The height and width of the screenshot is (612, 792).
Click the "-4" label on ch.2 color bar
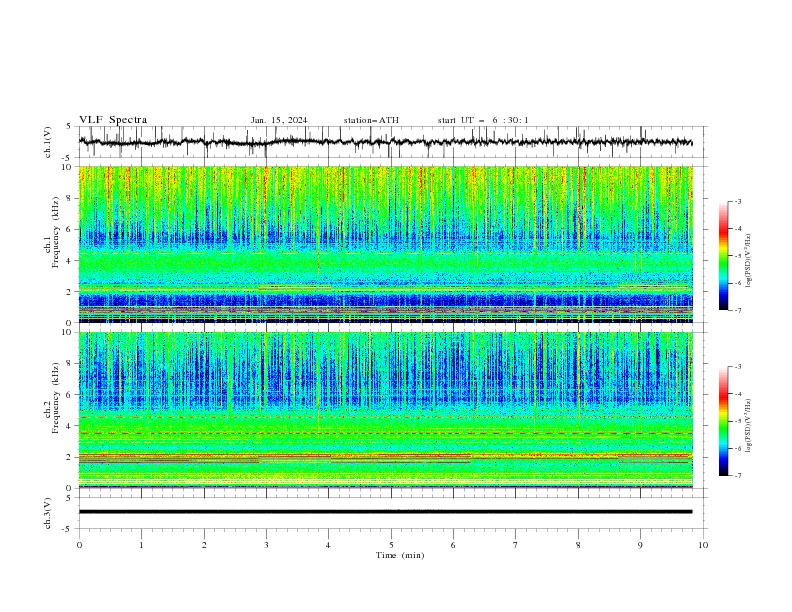pyautogui.click(x=738, y=394)
